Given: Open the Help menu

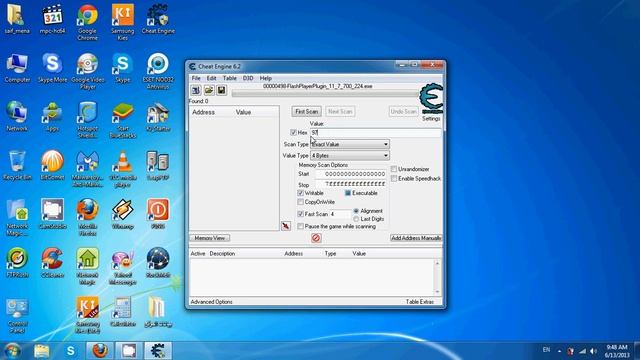Looking at the screenshot, I should pyautogui.click(x=266, y=78).
